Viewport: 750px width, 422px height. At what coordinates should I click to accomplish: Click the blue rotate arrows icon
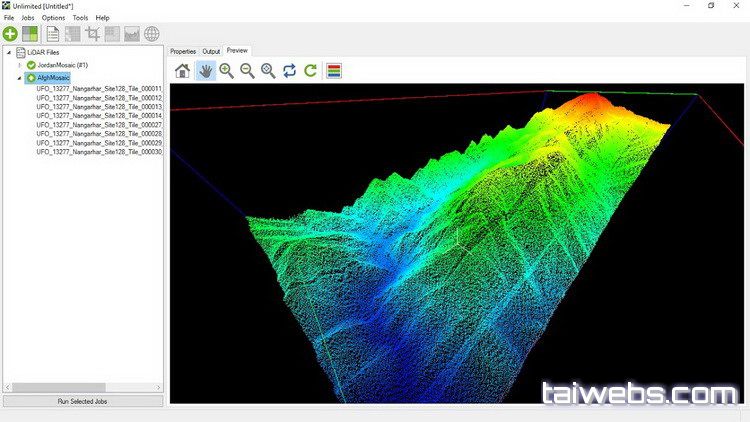pyautogui.click(x=290, y=70)
